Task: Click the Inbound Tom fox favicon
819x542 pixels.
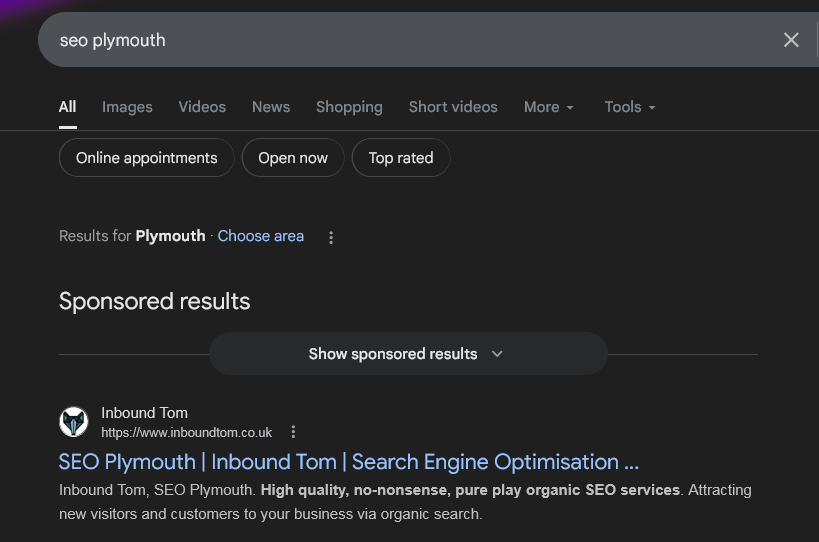Action: point(74,422)
